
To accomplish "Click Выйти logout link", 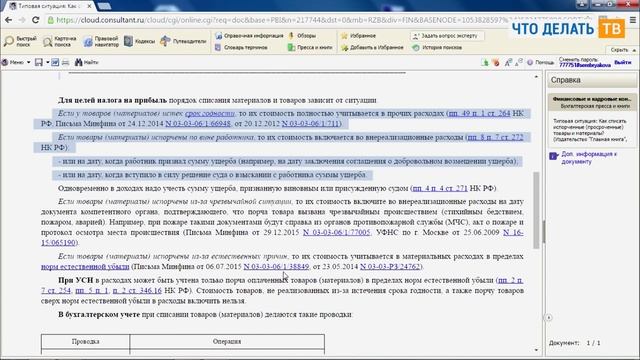I will (x=622, y=62).
